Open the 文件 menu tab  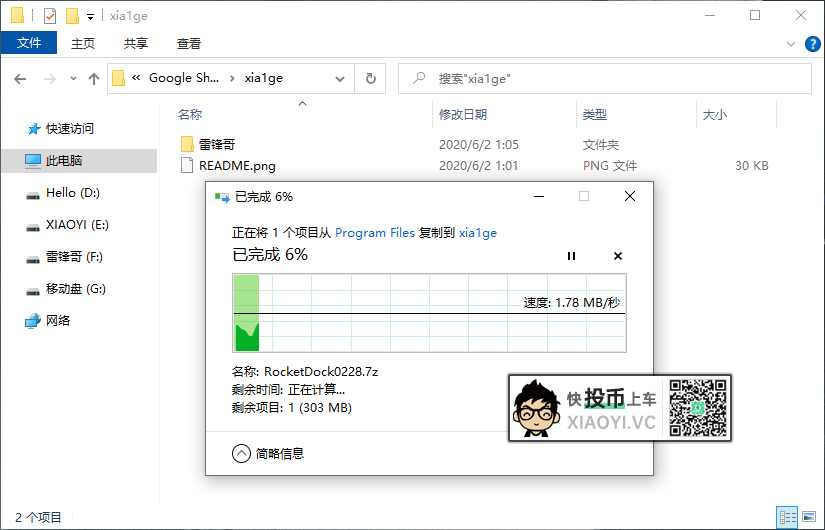point(29,43)
